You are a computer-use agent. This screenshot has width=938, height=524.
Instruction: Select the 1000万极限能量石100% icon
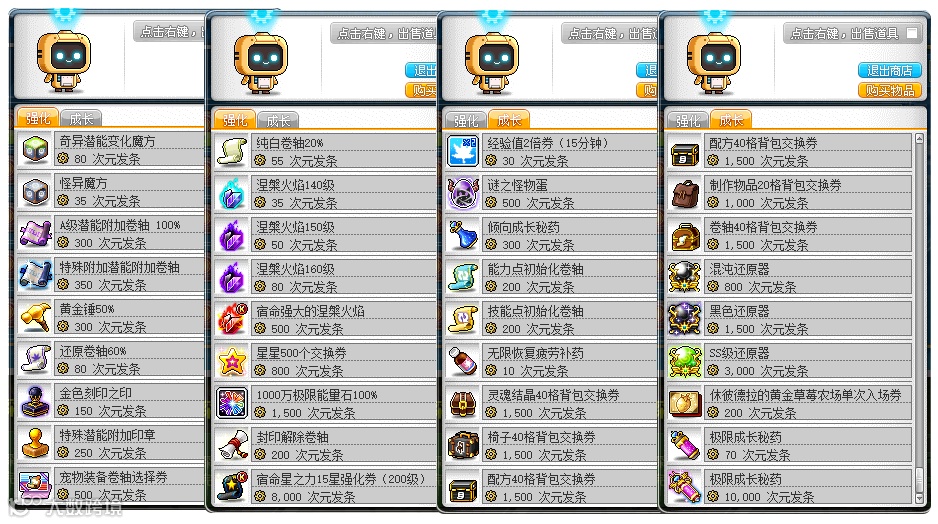coord(232,403)
